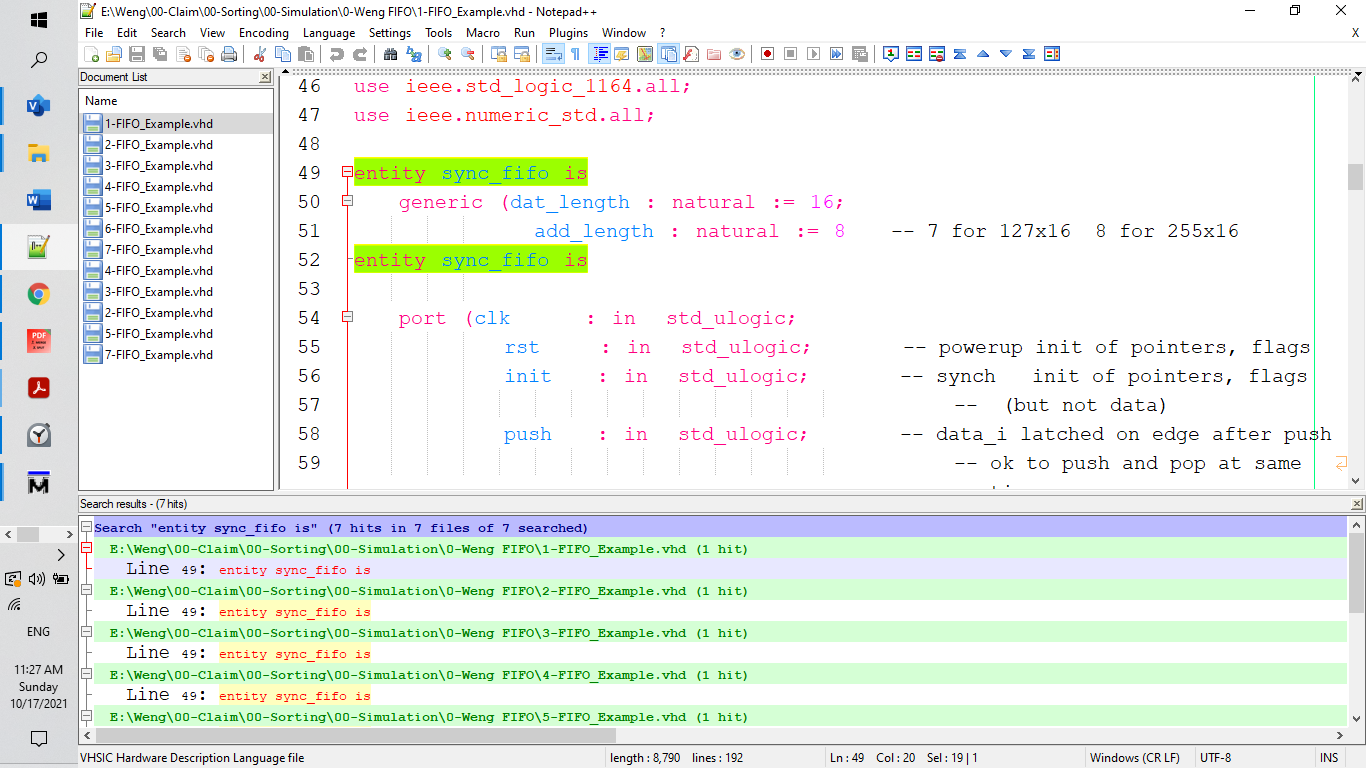Open Find with the binoculars icon
The width and height of the screenshot is (1366, 768).
pos(390,54)
